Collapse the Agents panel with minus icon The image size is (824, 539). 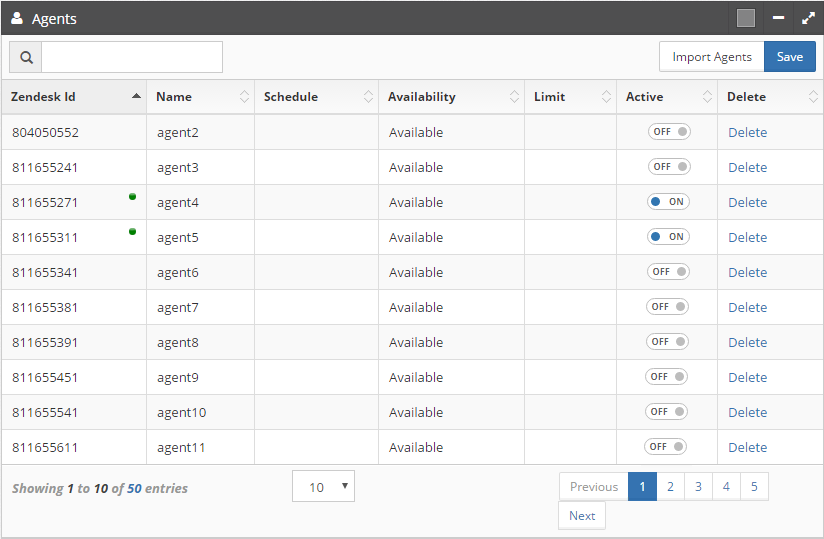tap(778, 18)
